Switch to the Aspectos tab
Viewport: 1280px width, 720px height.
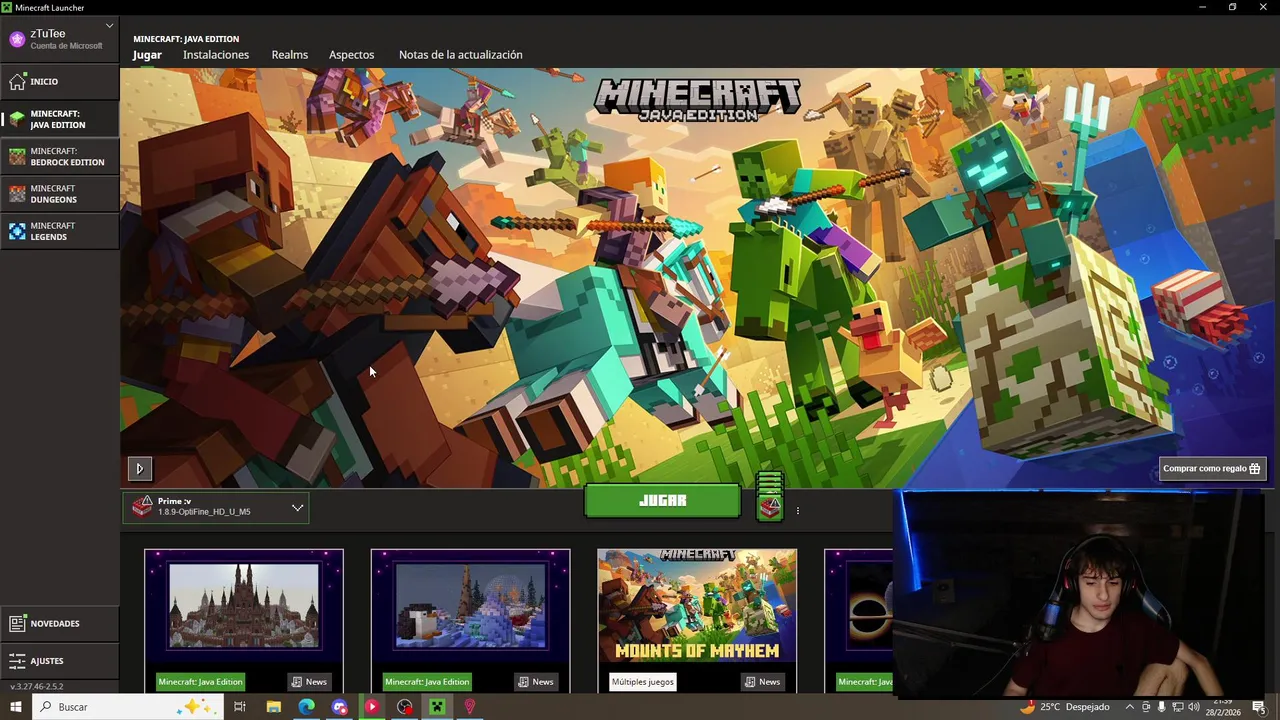(352, 55)
